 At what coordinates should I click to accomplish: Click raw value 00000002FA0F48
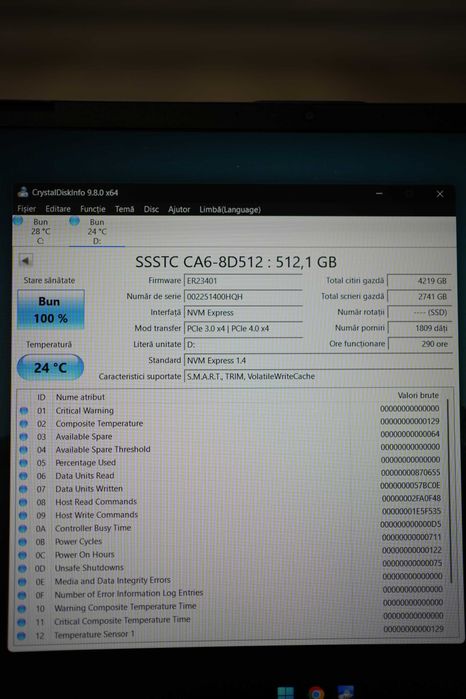tap(411, 498)
